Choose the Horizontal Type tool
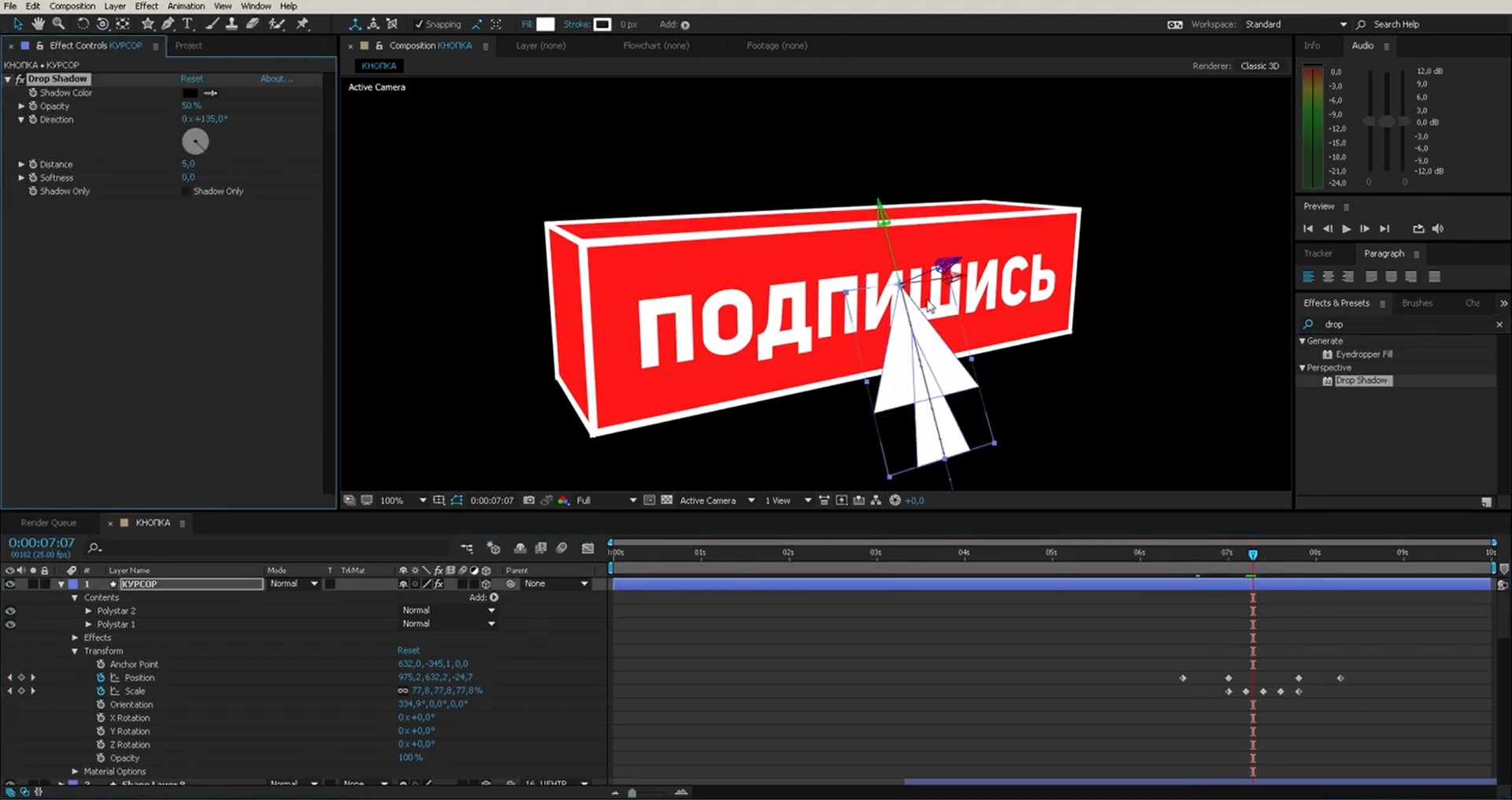Viewport: 1512px width, 800px height. click(x=187, y=24)
